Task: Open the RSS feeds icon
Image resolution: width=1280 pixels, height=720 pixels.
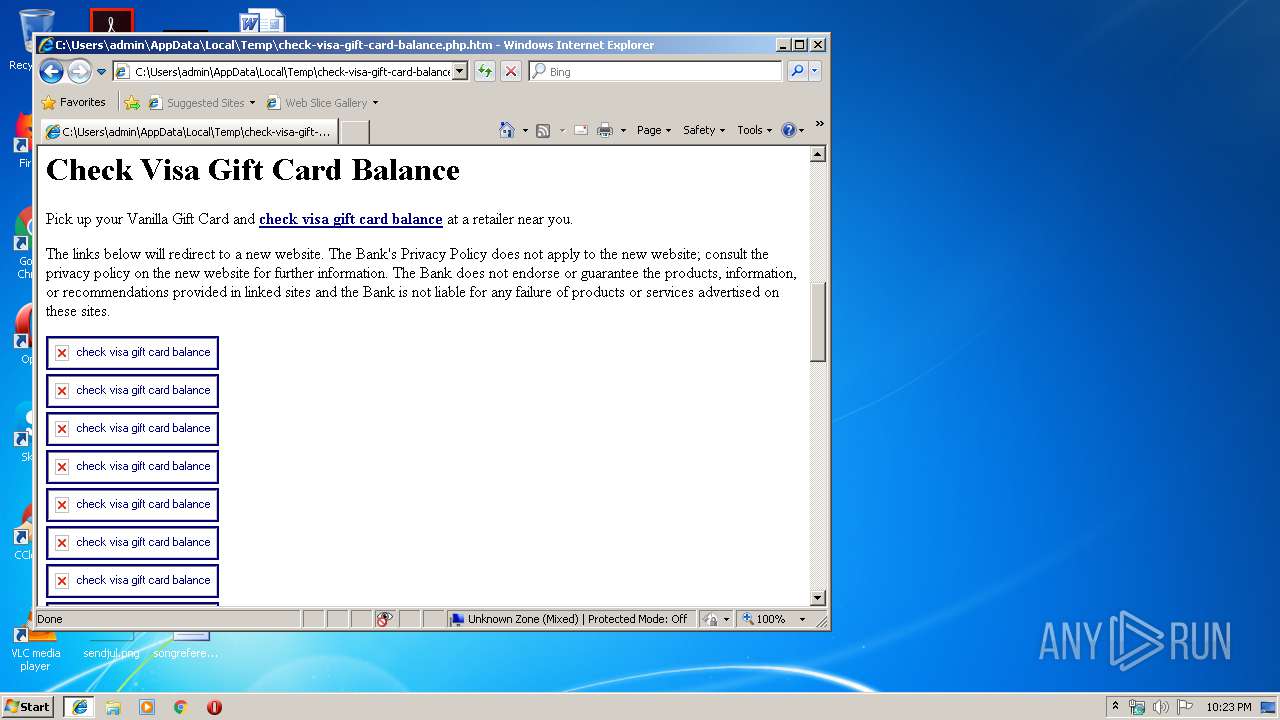Action: (543, 130)
